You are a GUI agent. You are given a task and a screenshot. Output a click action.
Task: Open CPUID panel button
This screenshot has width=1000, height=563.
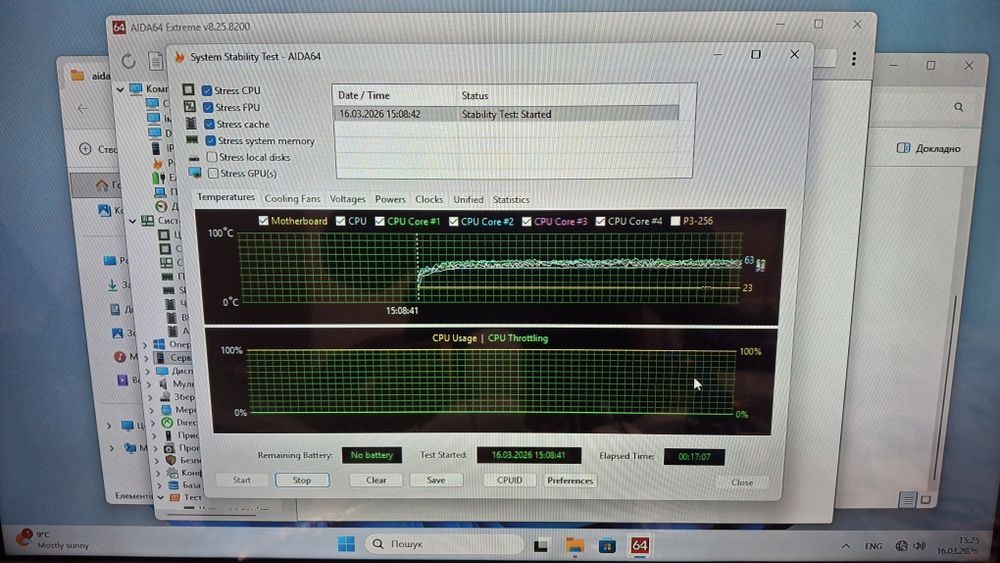coord(509,480)
